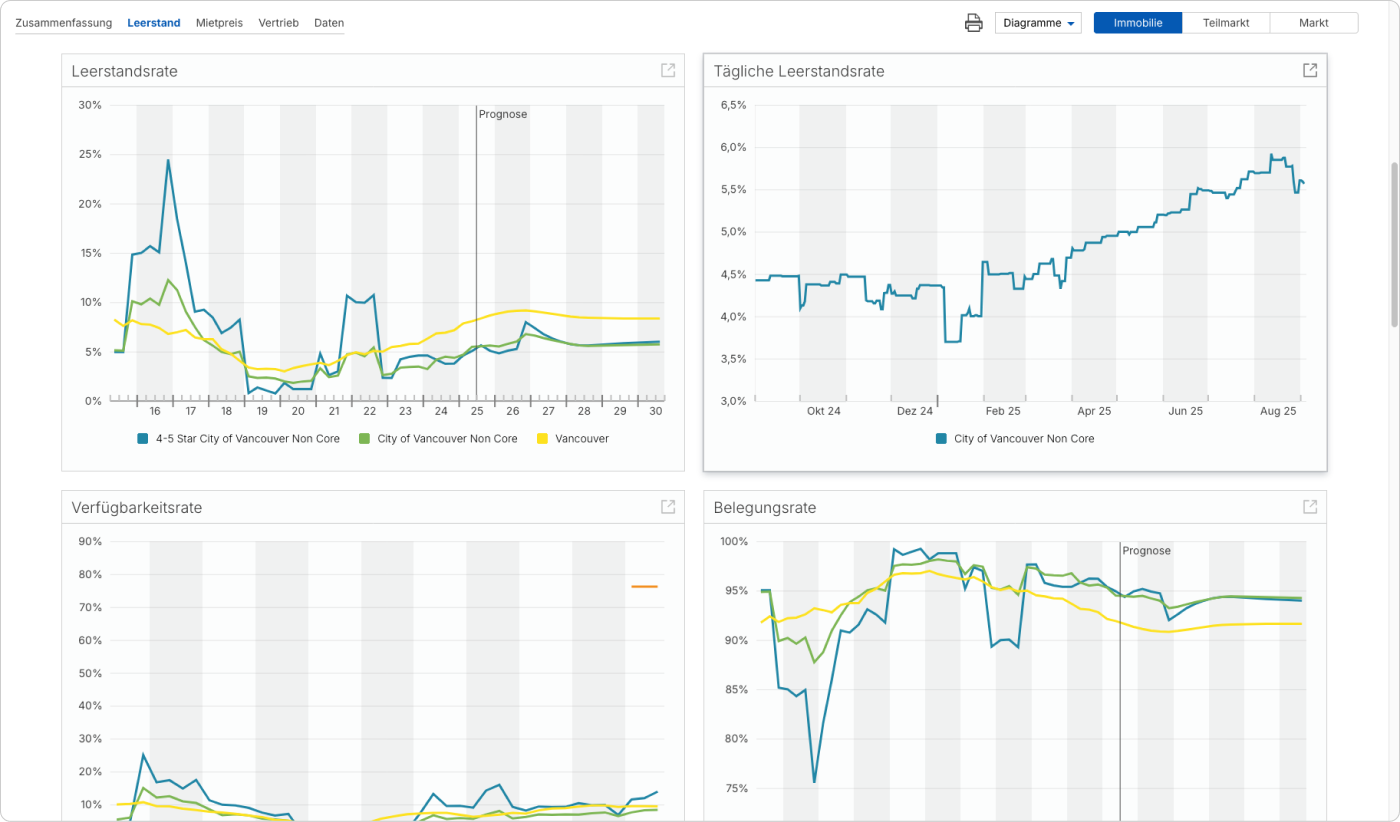
Task: Select the Immobilie segment toggle
Action: [1138, 23]
